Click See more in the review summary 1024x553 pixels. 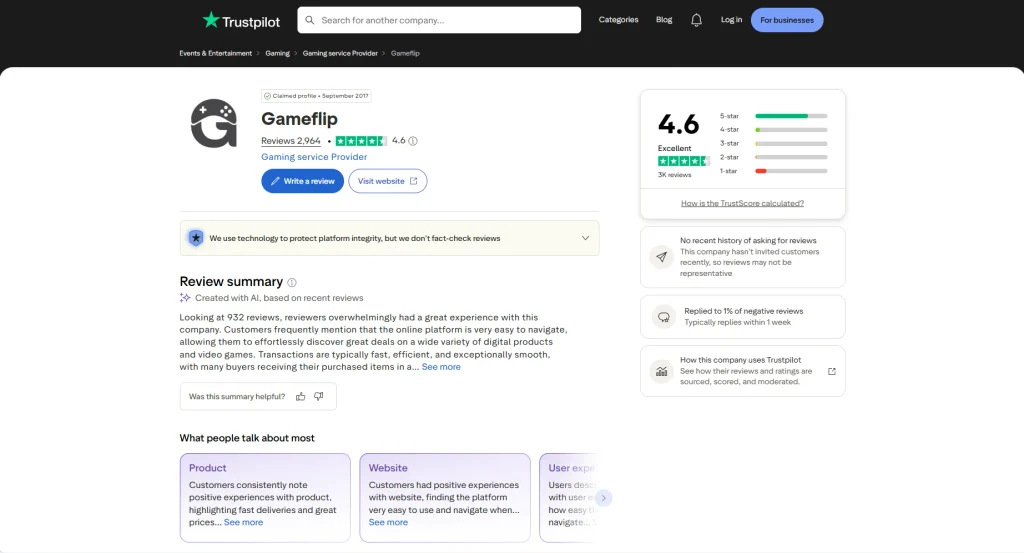[x=441, y=367]
